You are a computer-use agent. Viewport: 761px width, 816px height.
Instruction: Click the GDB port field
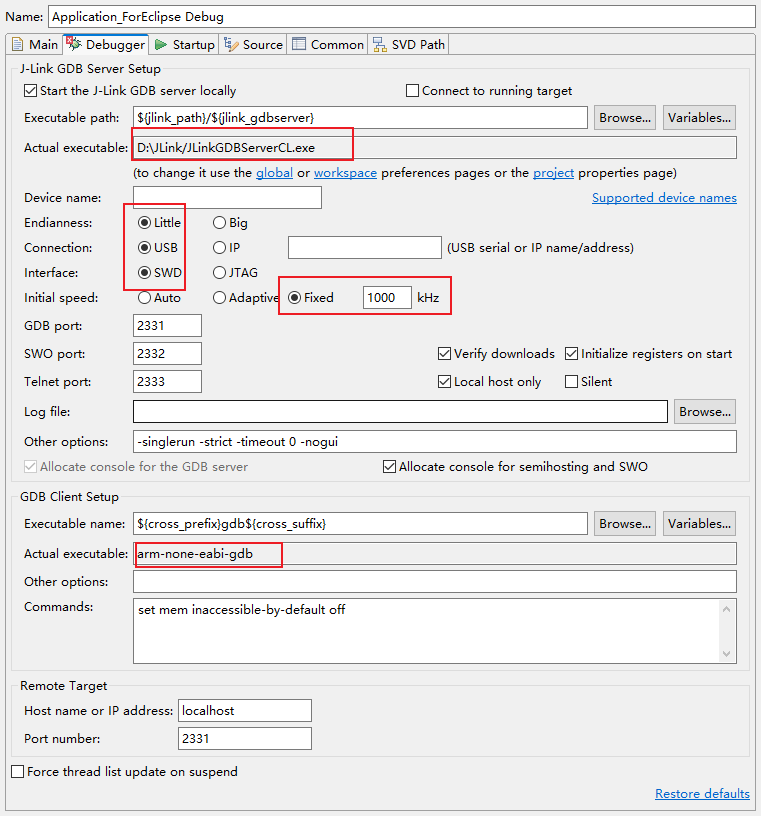167,326
